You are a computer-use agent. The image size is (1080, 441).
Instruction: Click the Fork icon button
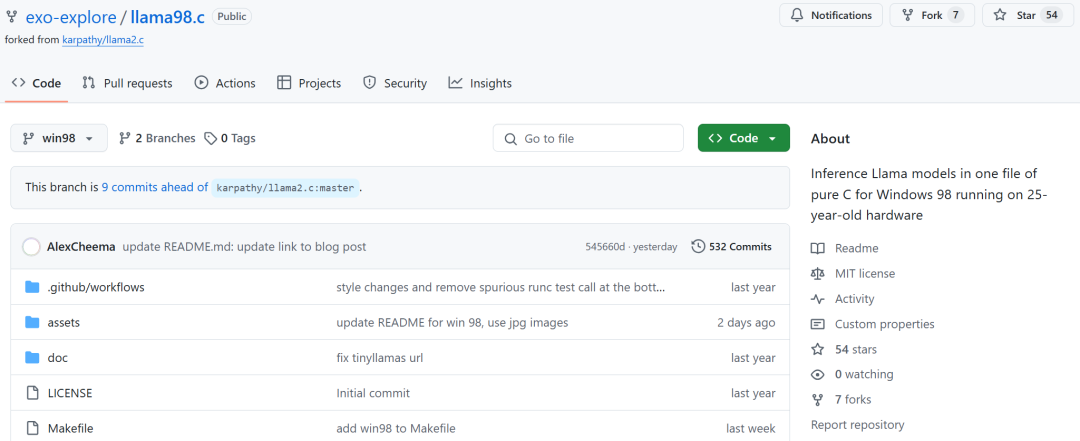coord(907,15)
